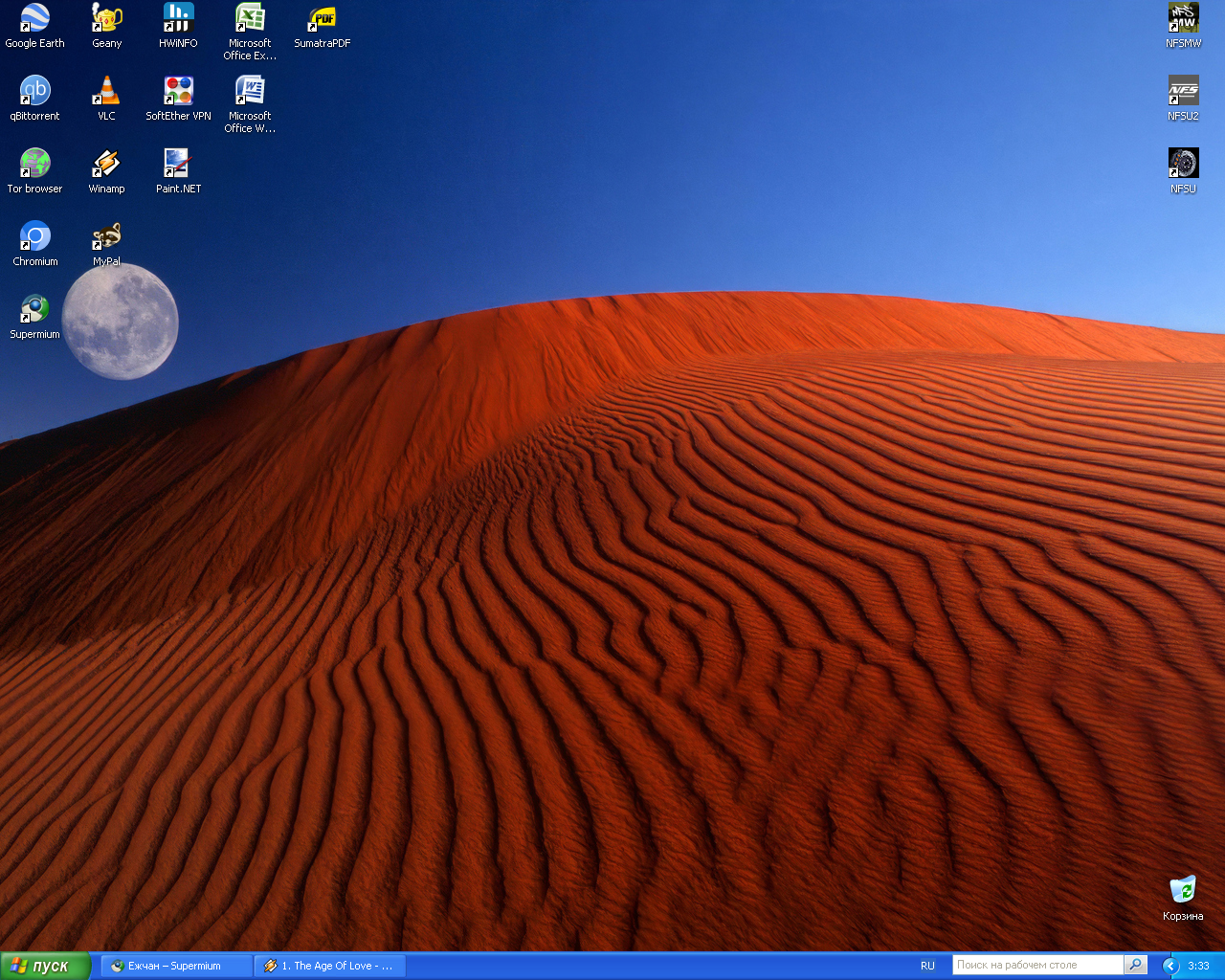Select the Microsoft Office Excel shortcut
This screenshot has height=980, width=1225.
coord(250,31)
